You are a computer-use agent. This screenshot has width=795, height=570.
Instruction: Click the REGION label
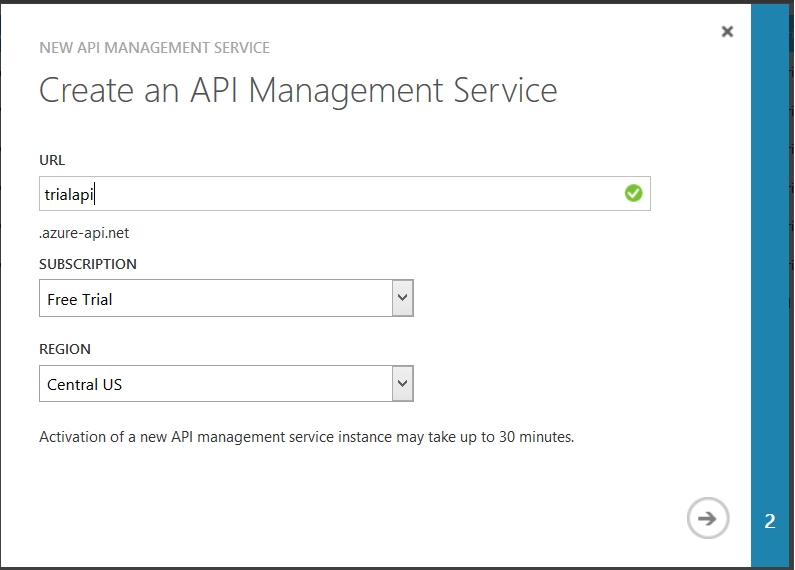pos(65,349)
